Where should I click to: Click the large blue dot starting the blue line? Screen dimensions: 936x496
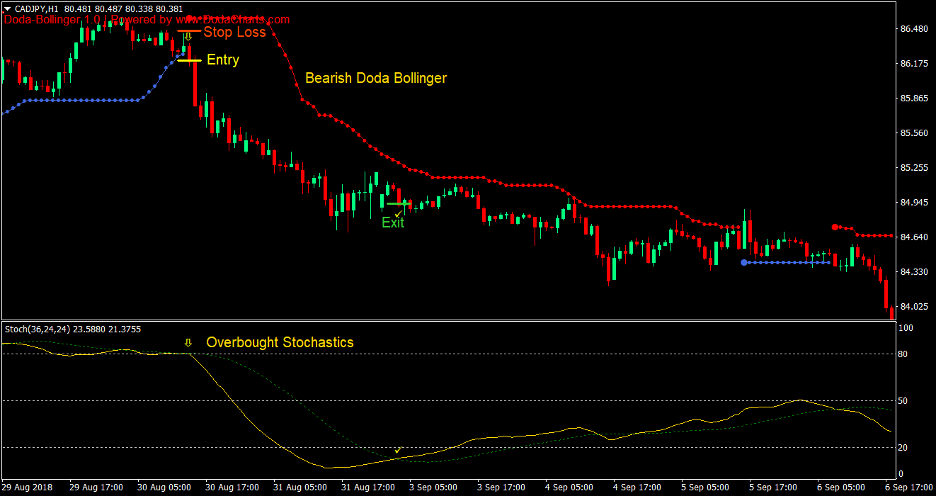[744, 262]
